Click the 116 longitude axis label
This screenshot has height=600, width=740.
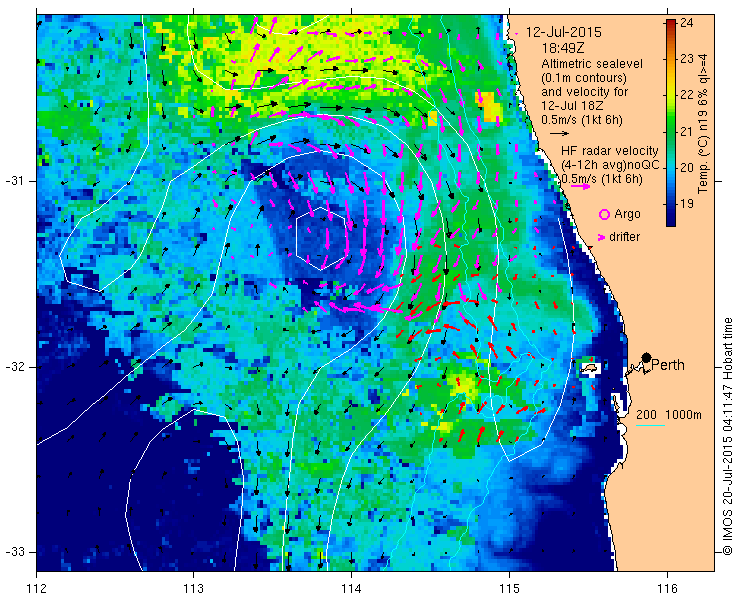coord(667,589)
